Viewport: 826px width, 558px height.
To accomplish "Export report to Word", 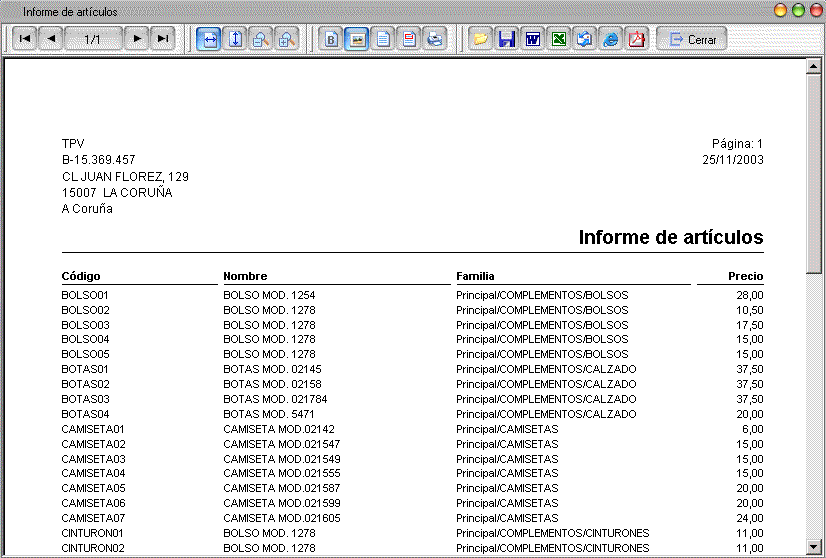I will tap(533, 39).
